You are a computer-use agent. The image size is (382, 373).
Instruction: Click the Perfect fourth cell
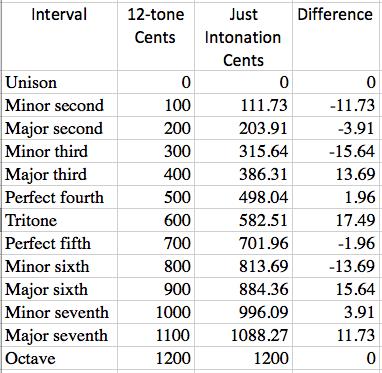[x=60, y=197]
